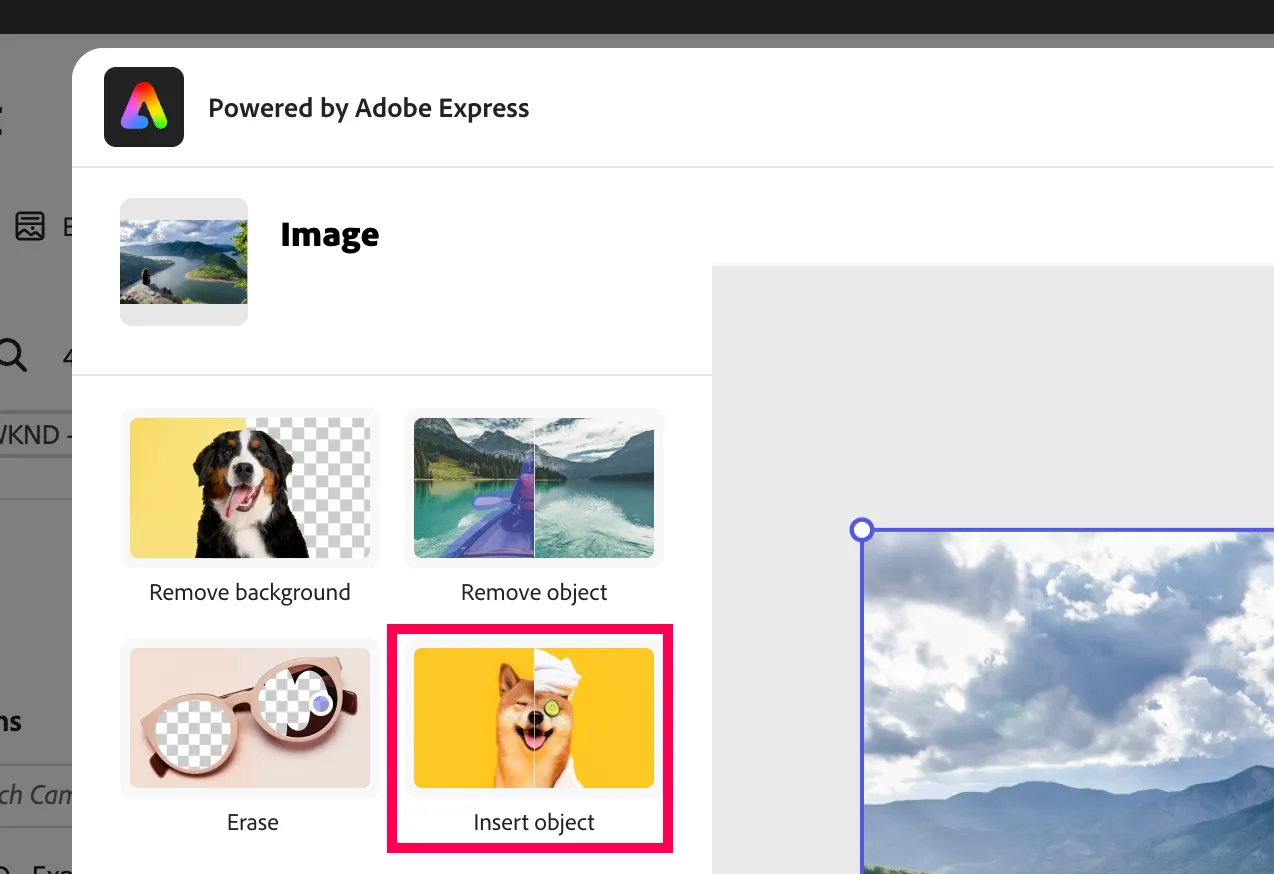Screen dimensions: 1274x874
Task: Open the Remove background tool
Action: pos(250,488)
